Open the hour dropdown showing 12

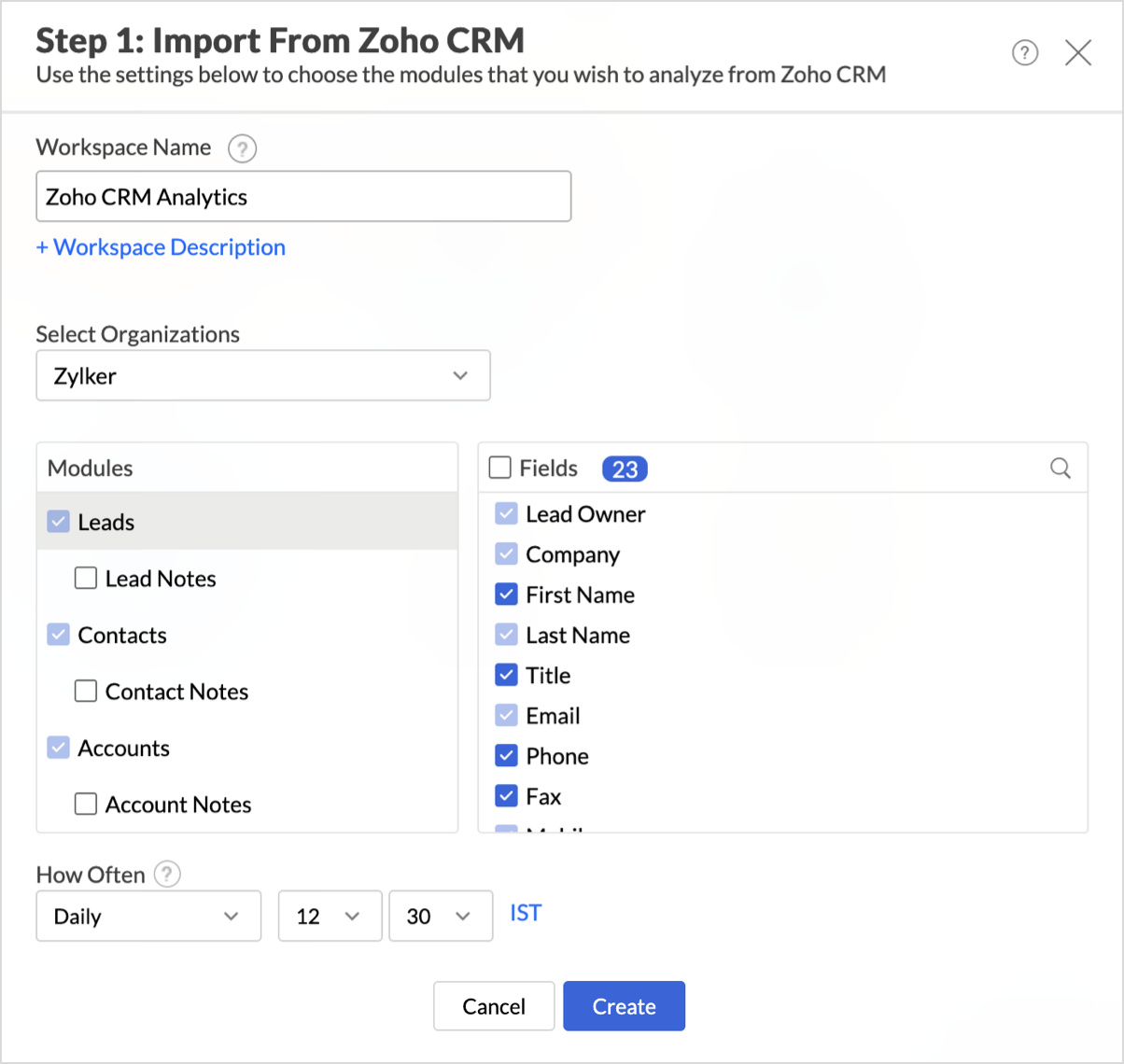(330, 917)
